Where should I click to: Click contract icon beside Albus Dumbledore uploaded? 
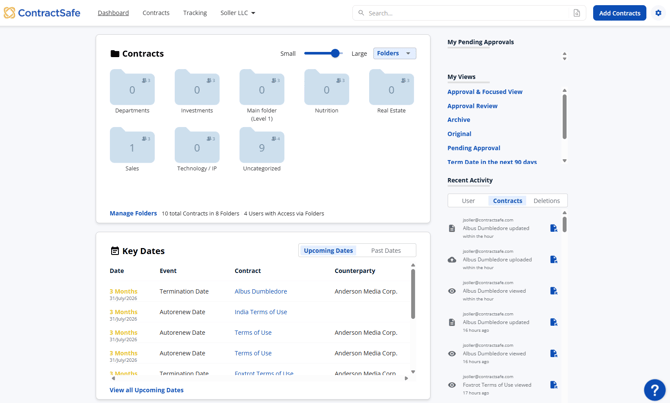554,260
